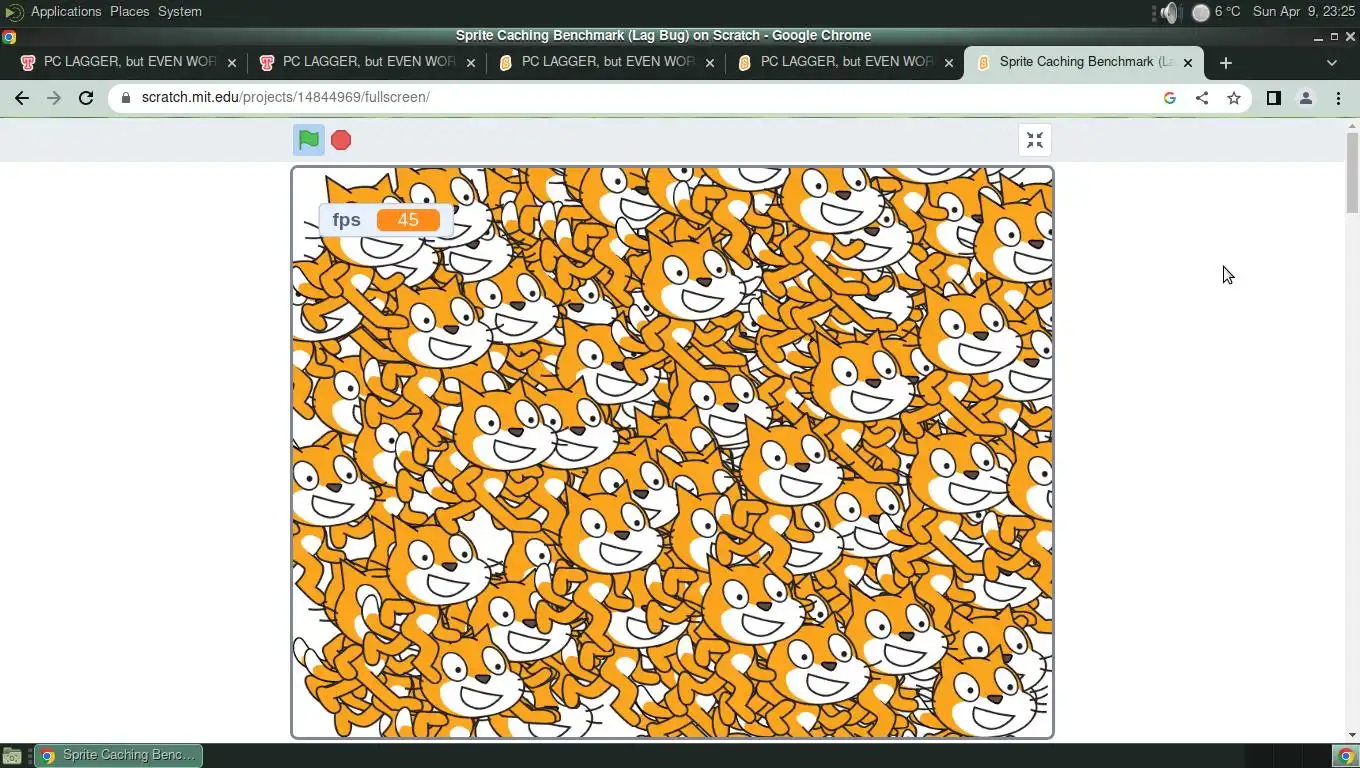
Task: Open the Google icon in the address bar
Action: (1170, 98)
